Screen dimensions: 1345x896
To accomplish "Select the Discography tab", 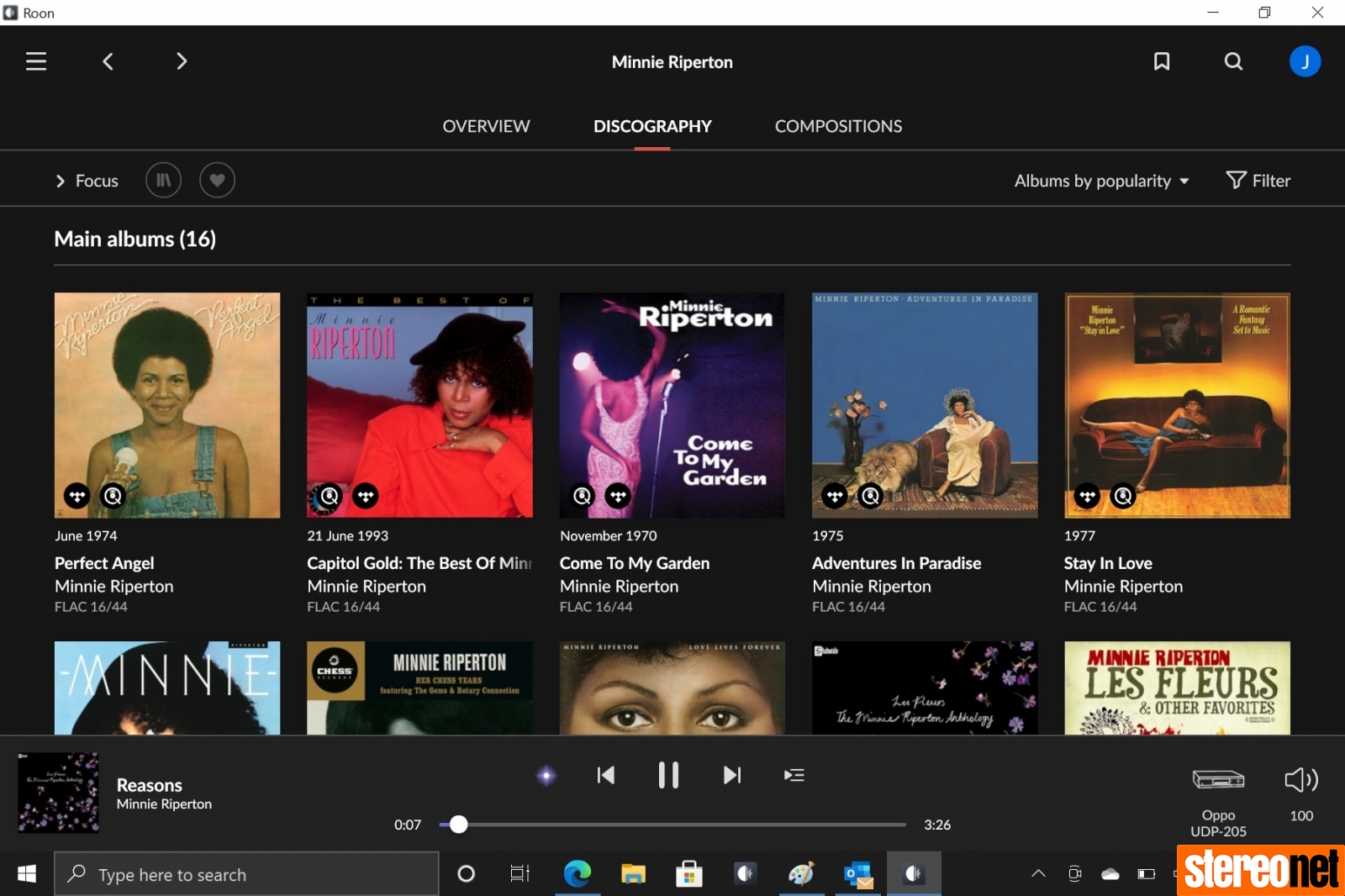I will pyautogui.click(x=652, y=126).
